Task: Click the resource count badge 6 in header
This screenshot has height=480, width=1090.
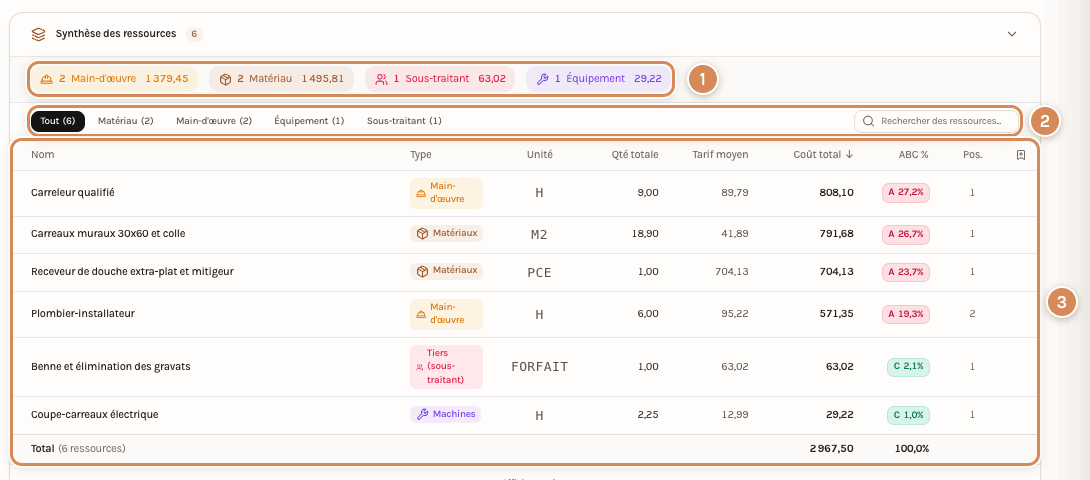Action: coord(194,34)
